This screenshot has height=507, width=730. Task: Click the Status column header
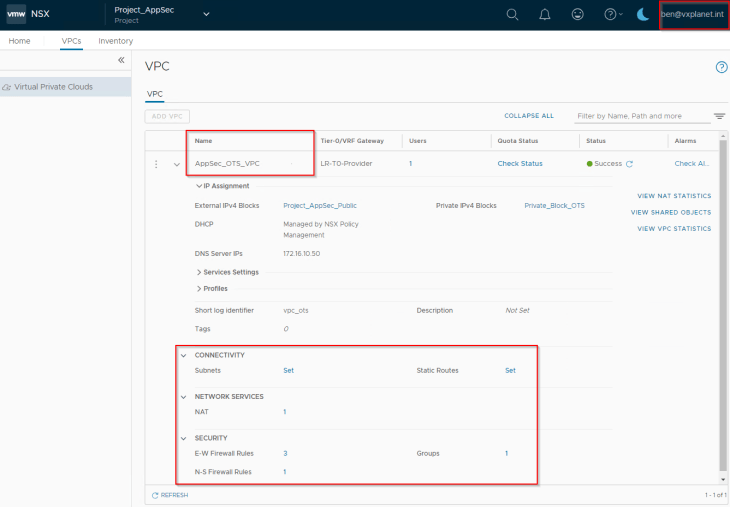tap(596, 141)
